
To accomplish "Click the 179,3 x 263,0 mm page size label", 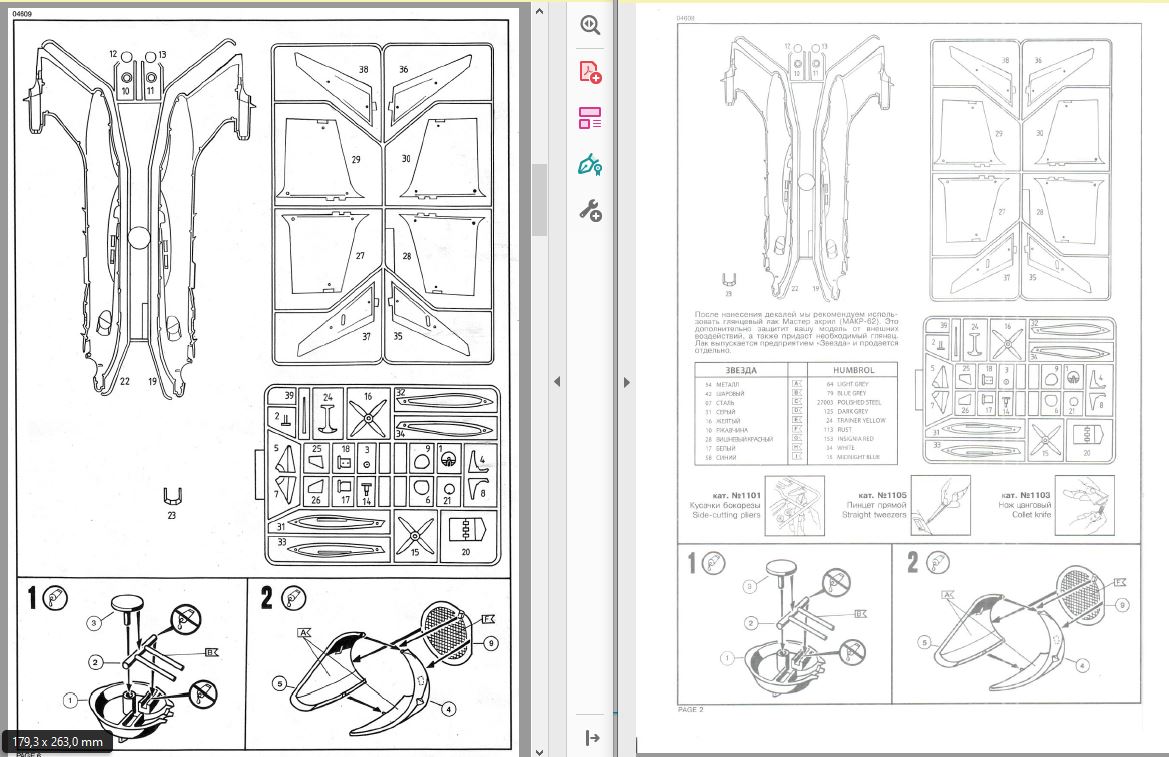I will pos(57,741).
